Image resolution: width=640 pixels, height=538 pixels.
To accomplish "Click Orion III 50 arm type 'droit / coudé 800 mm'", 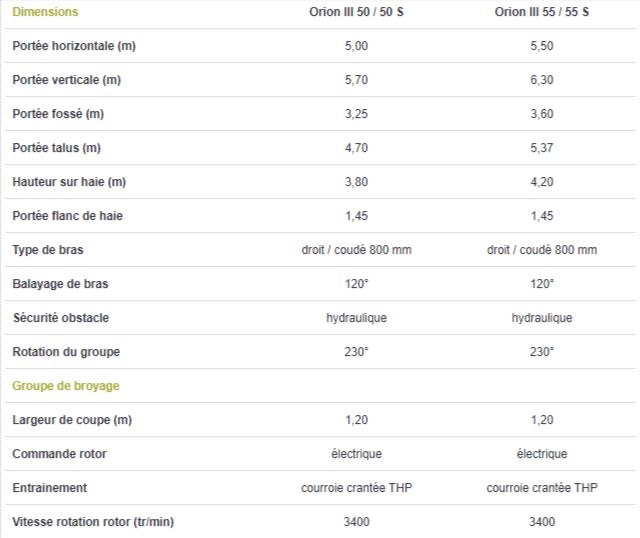I will pos(356,250).
